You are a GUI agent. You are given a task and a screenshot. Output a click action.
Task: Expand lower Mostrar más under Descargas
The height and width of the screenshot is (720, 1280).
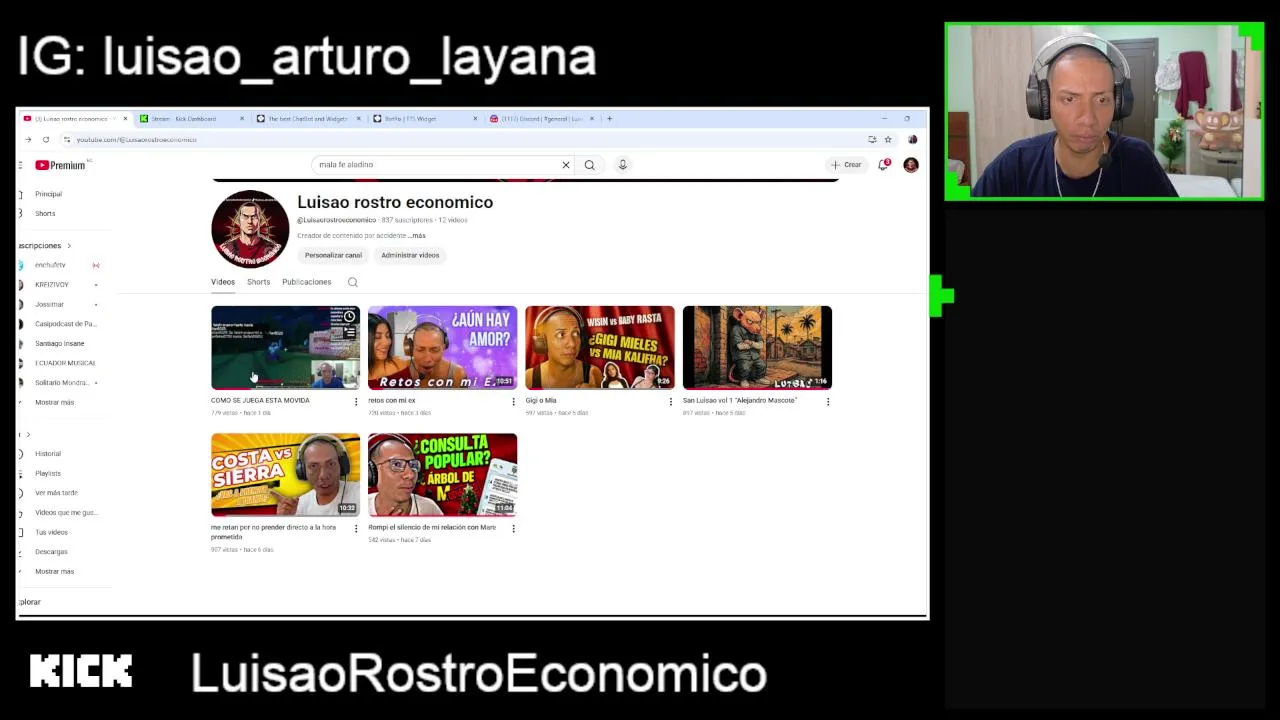tap(54, 571)
